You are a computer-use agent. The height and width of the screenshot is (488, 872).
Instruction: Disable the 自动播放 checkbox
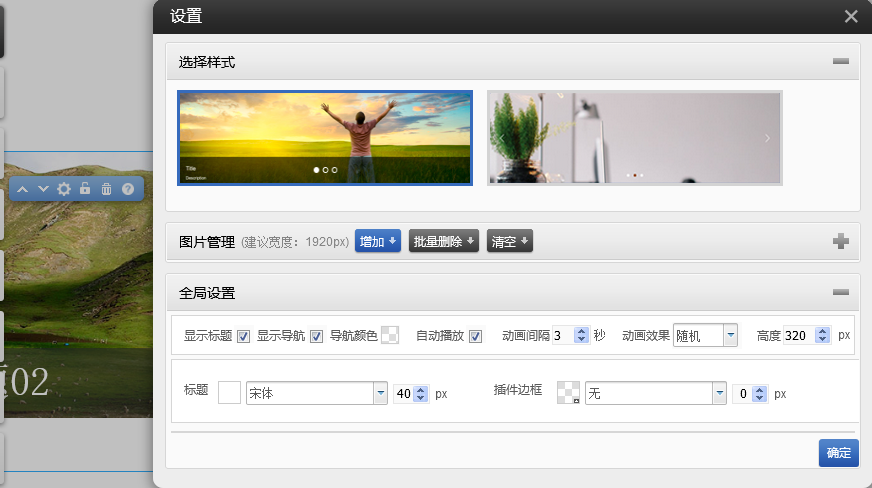tap(476, 336)
